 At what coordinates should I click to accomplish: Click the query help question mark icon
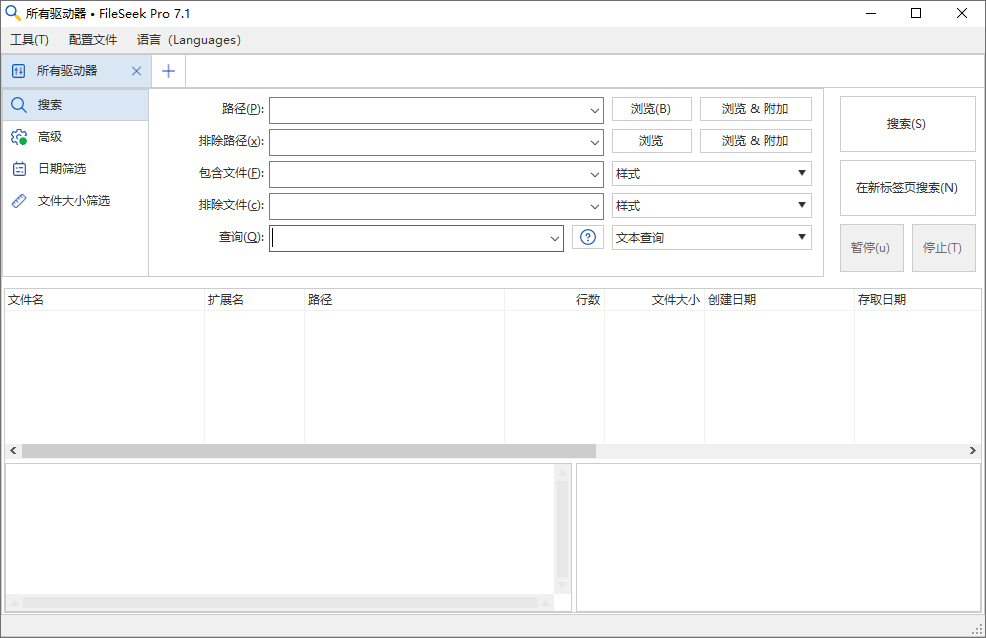pyautogui.click(x=587, y=237)
